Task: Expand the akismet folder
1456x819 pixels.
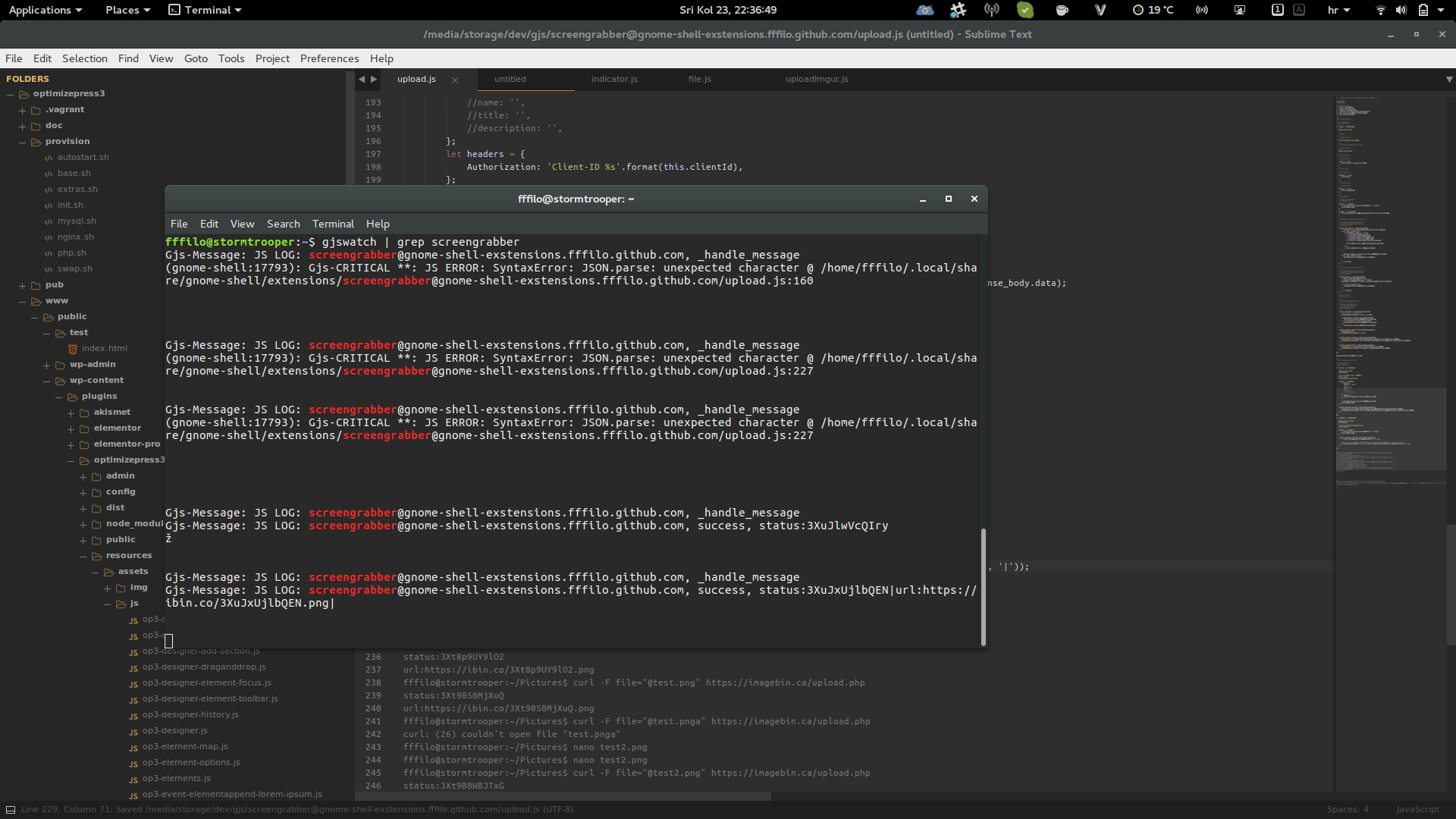Action: coord(71,413)
